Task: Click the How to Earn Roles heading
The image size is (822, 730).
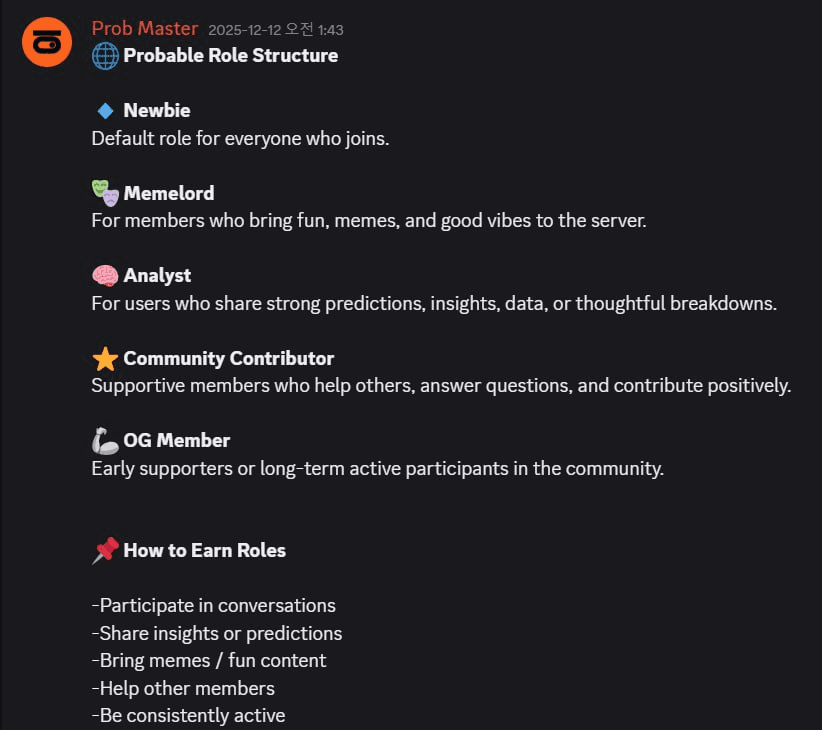Action: (204, 551)
